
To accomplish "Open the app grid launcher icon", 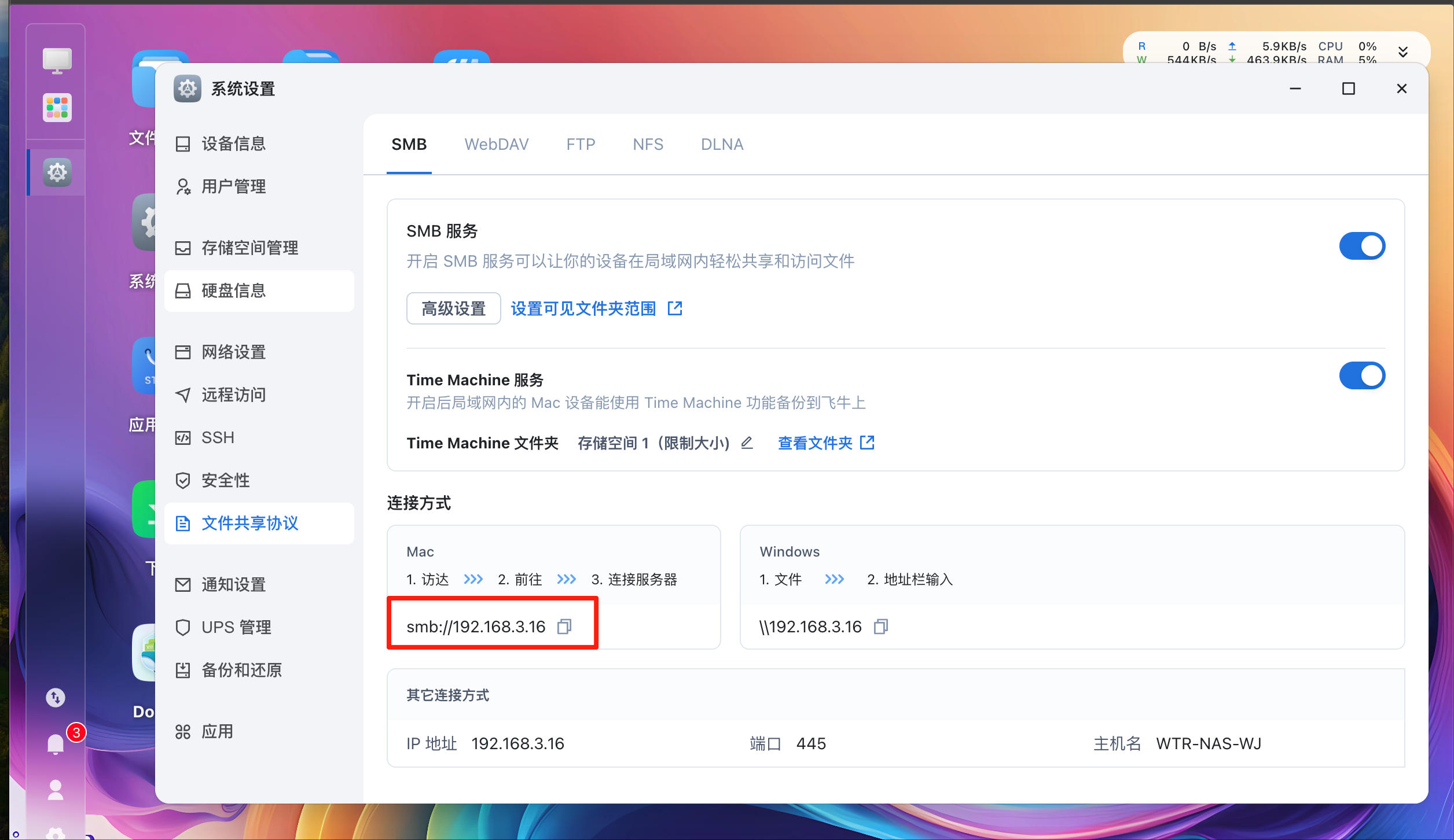I will [x=57, y=108].
